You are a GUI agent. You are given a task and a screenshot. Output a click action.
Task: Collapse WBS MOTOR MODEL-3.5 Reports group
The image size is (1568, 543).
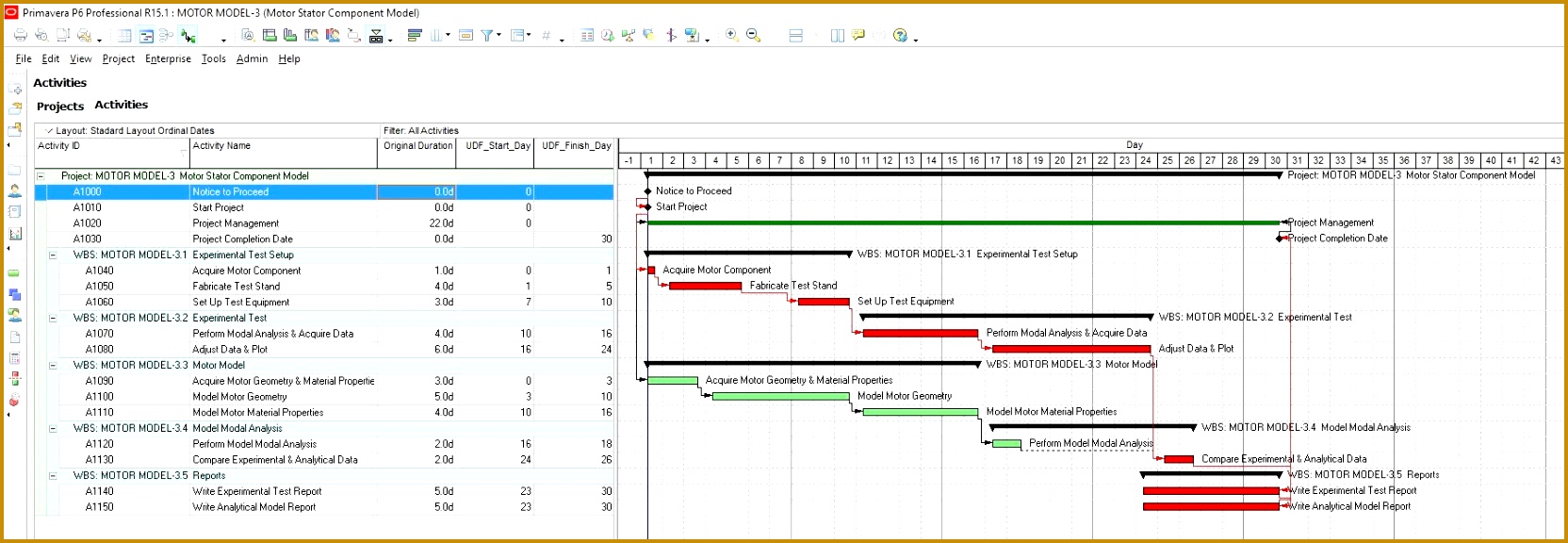(53, 476)
